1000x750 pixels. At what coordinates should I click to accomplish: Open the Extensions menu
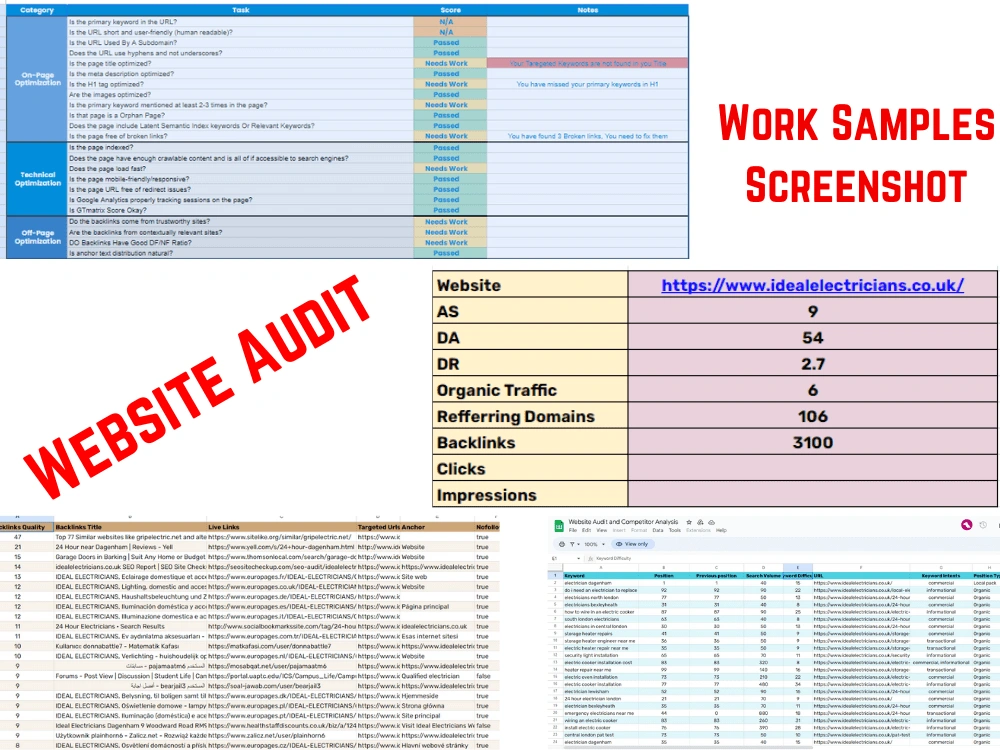pyautogui.click(x=698, y=530)
